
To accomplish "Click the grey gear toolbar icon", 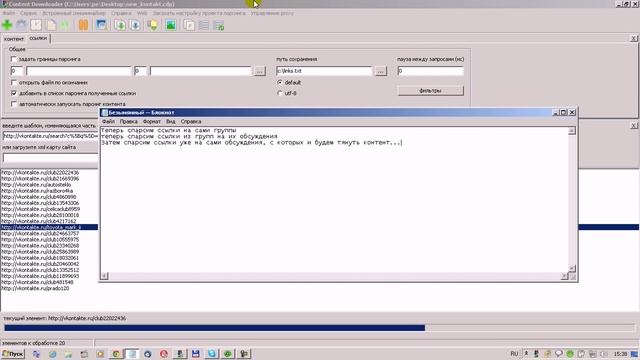I will click(x=22, y=25).
